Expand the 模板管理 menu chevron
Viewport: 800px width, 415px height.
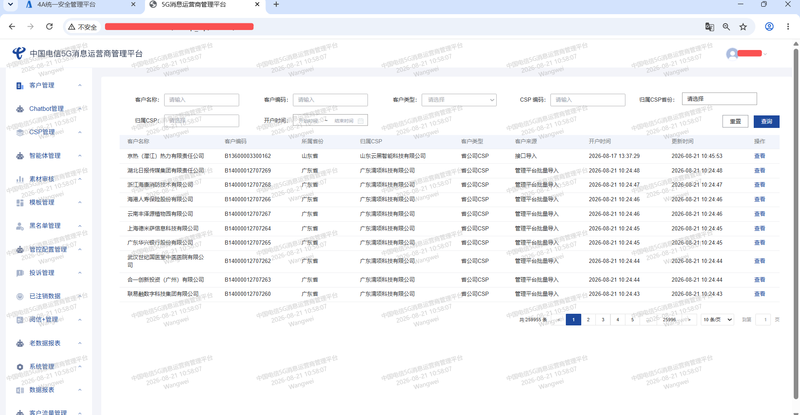80,203
